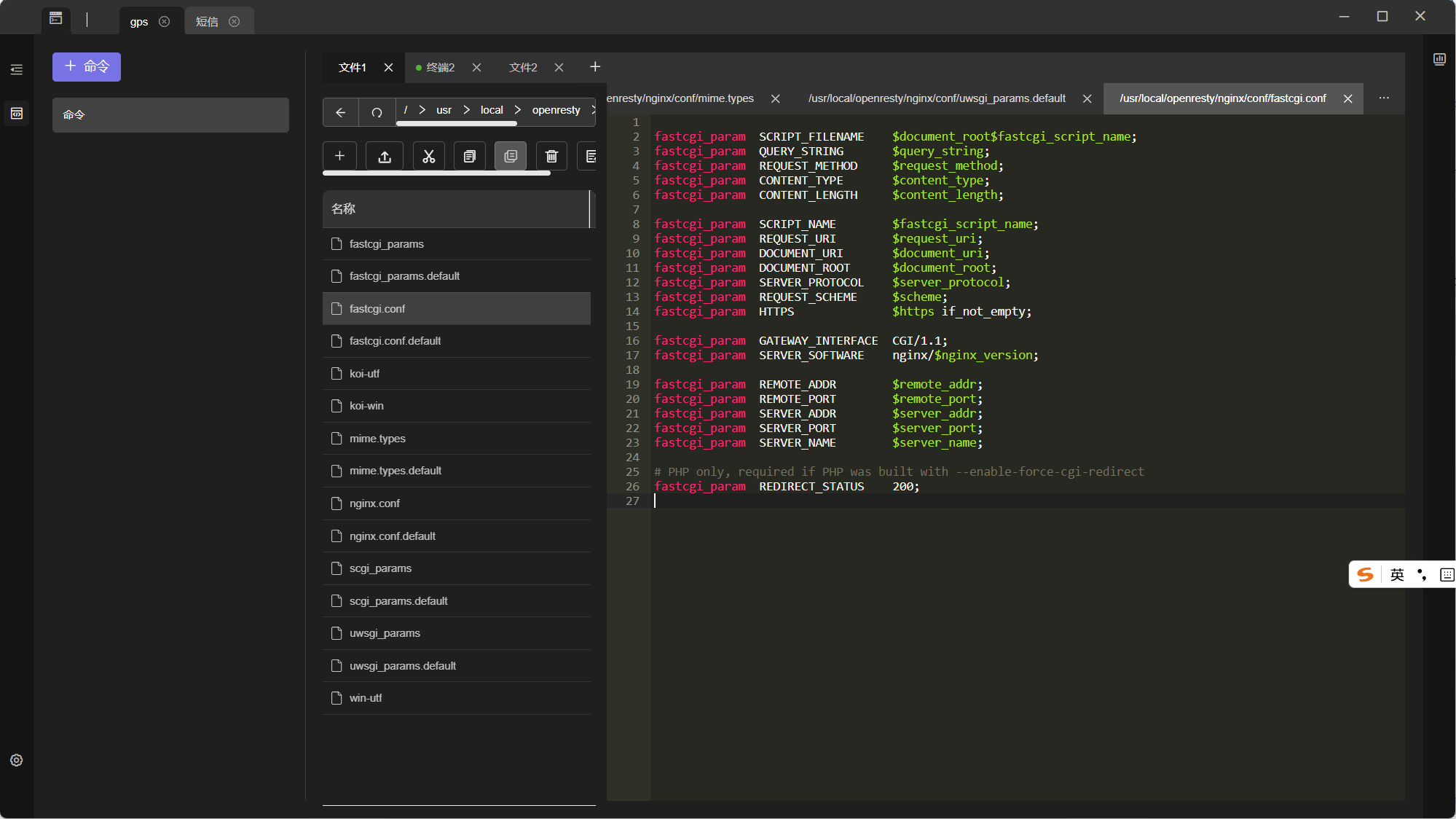Open nginx.conf in the file list
1456x819 pixels.
[374, 503]
